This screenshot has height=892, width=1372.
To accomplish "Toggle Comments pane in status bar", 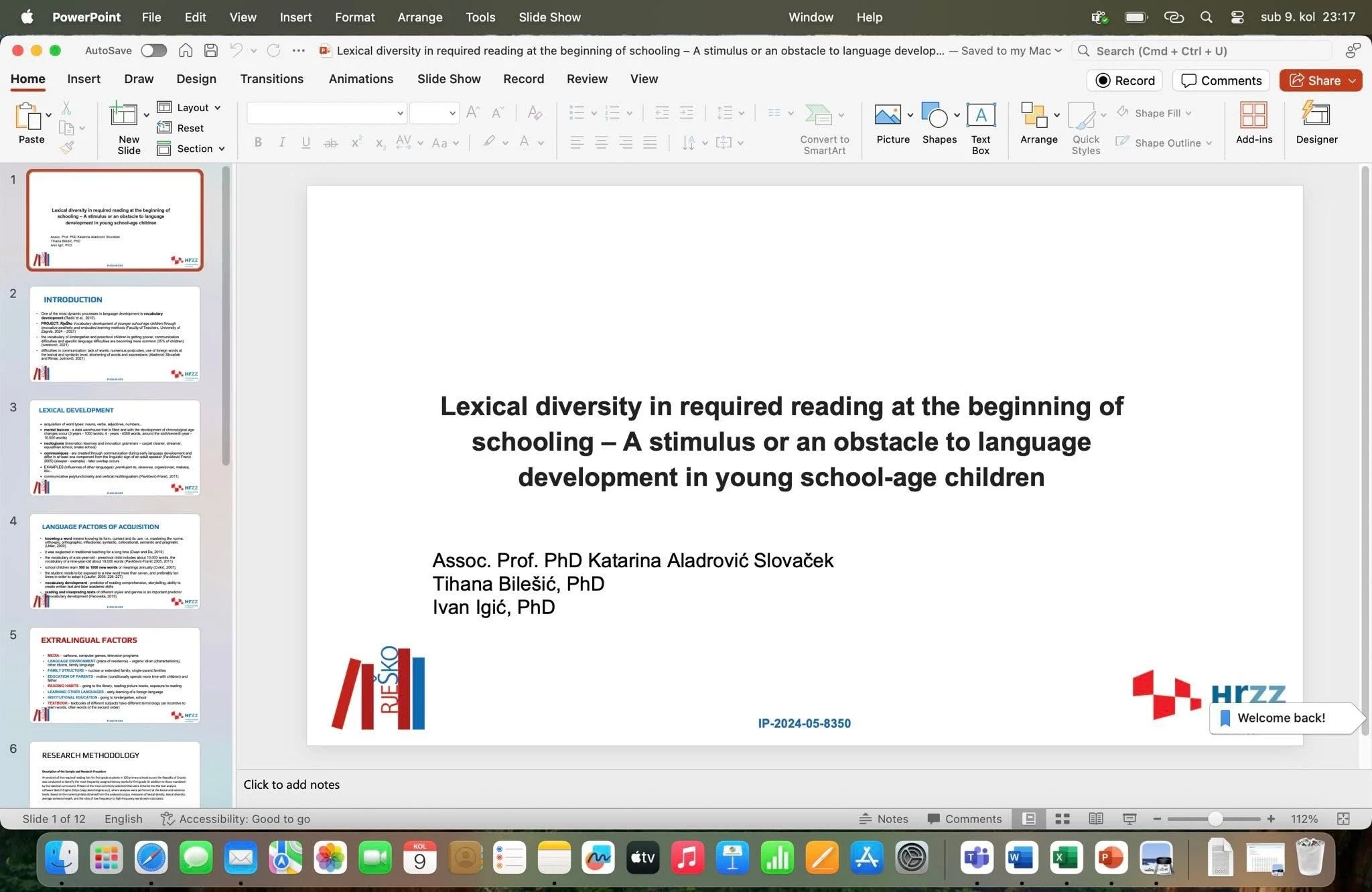I will click(964, 818).
